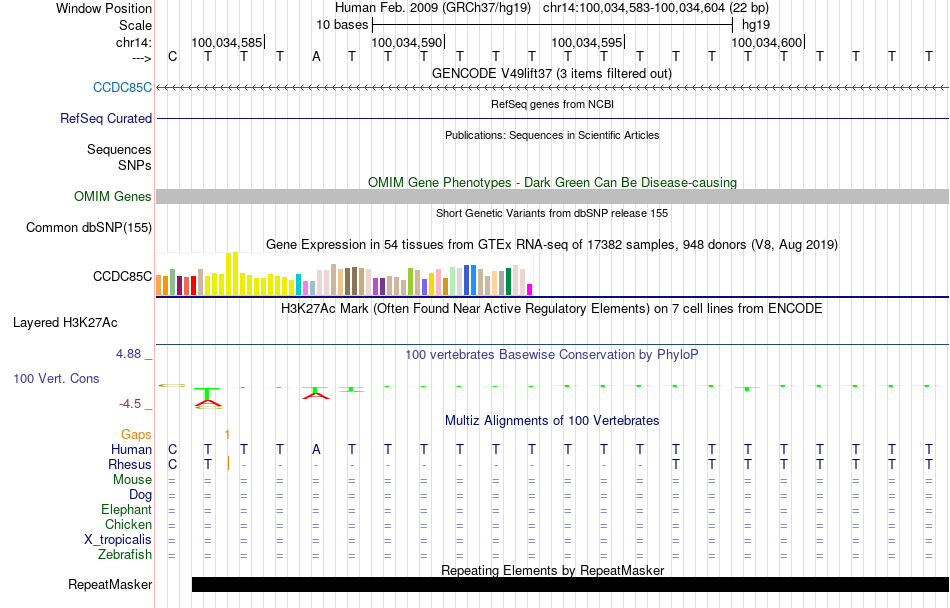Click the black RepeatMasker repeat element bar

570,584
